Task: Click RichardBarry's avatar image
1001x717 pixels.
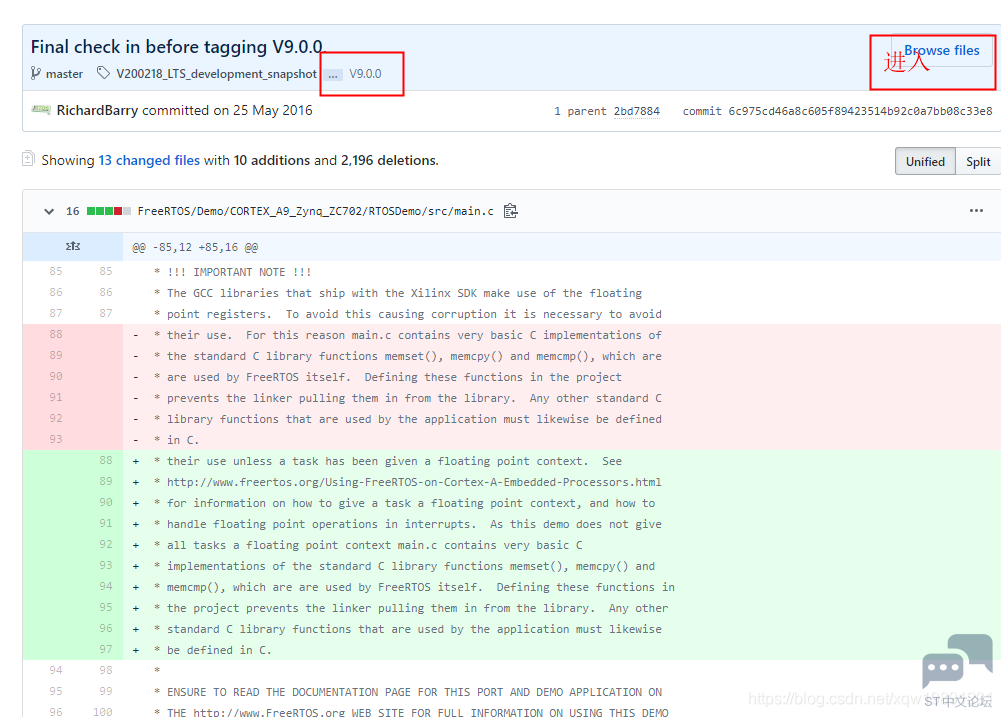Action: [41, 109]
